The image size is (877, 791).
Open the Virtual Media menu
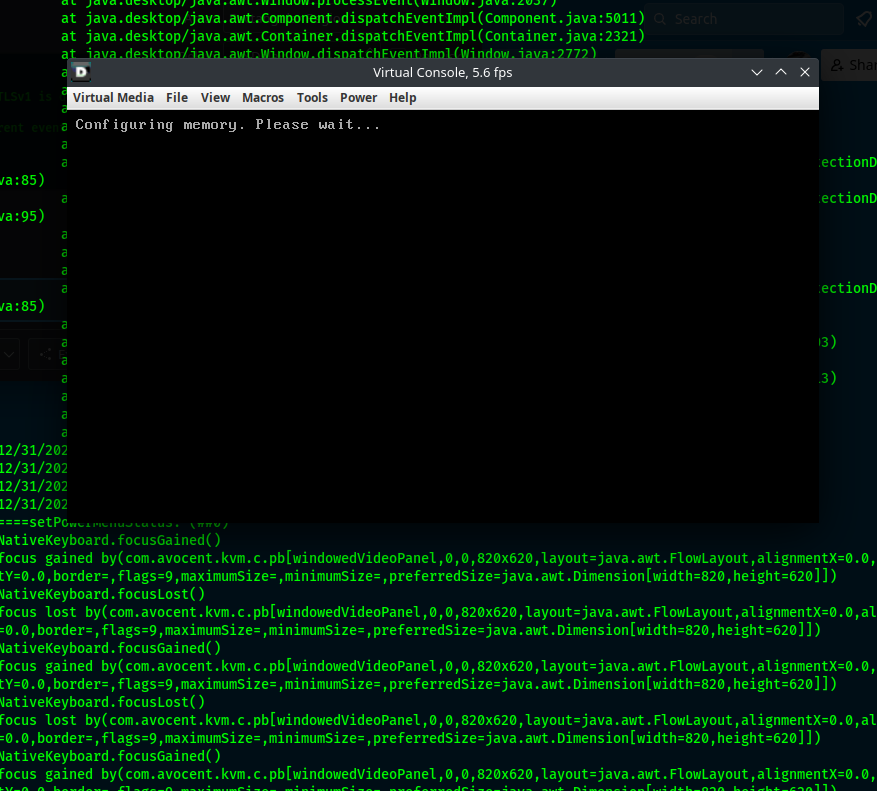point(113,97)
